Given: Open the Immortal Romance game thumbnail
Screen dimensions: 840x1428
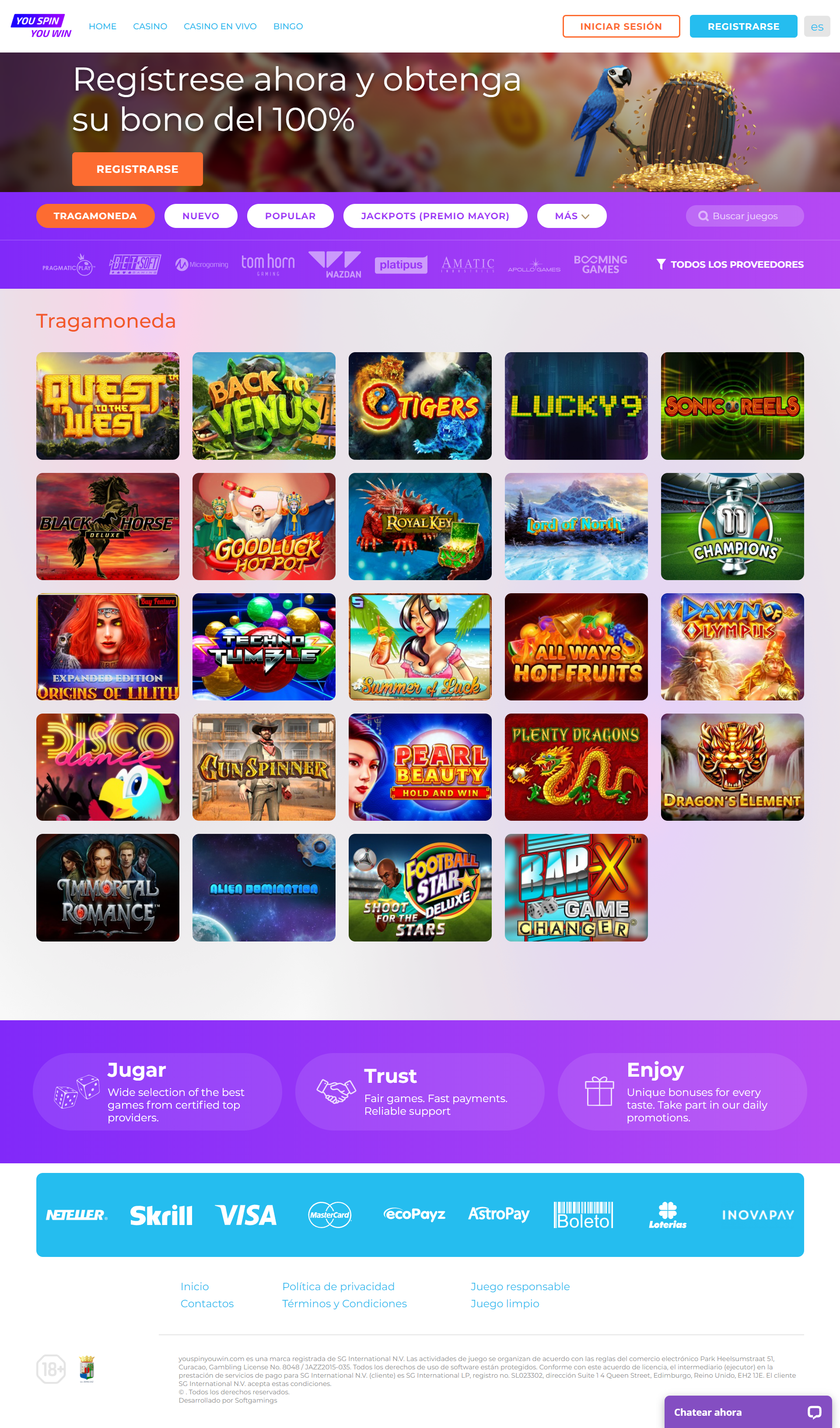Looking at the screenshot, I should [108, 887].
